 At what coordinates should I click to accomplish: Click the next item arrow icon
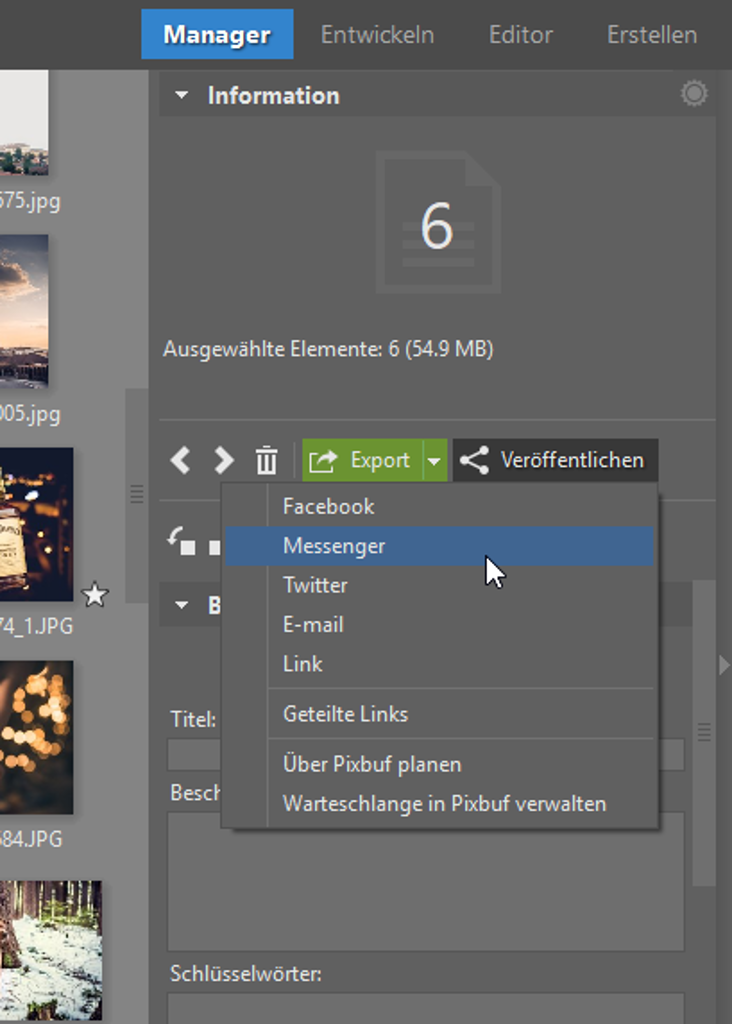223,460
